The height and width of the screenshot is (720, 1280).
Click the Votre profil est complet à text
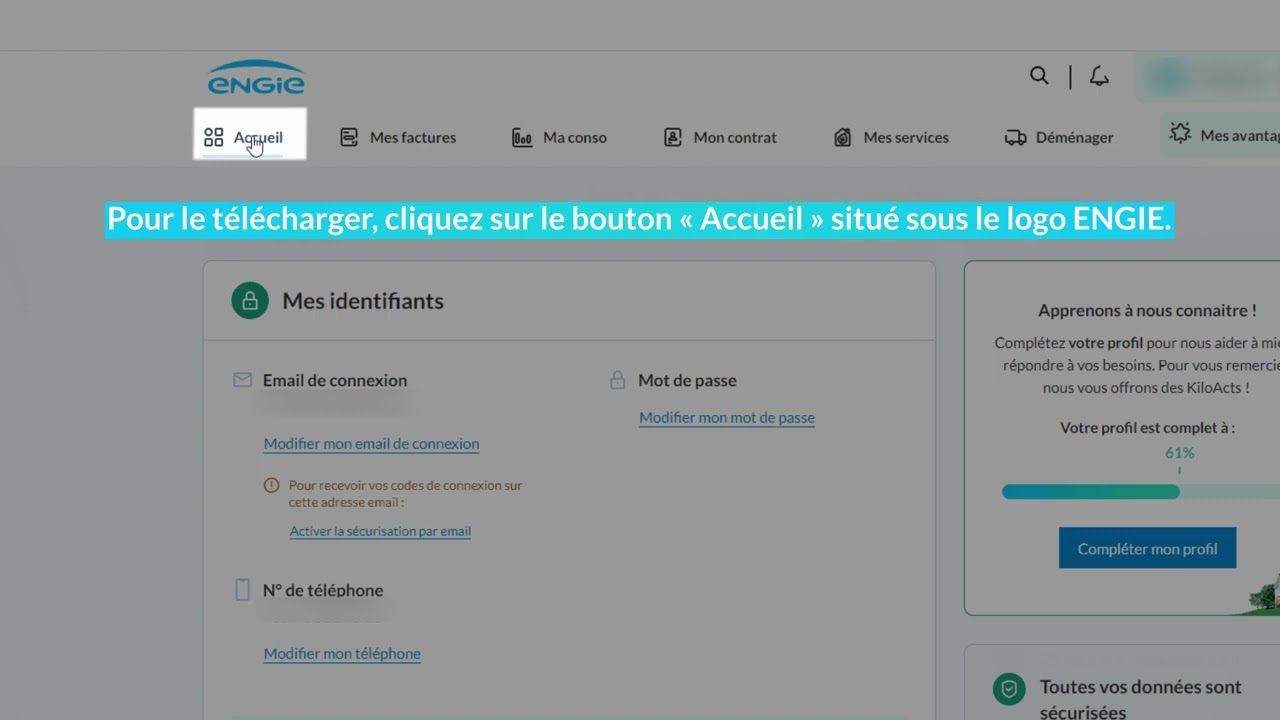point(1147,427)
